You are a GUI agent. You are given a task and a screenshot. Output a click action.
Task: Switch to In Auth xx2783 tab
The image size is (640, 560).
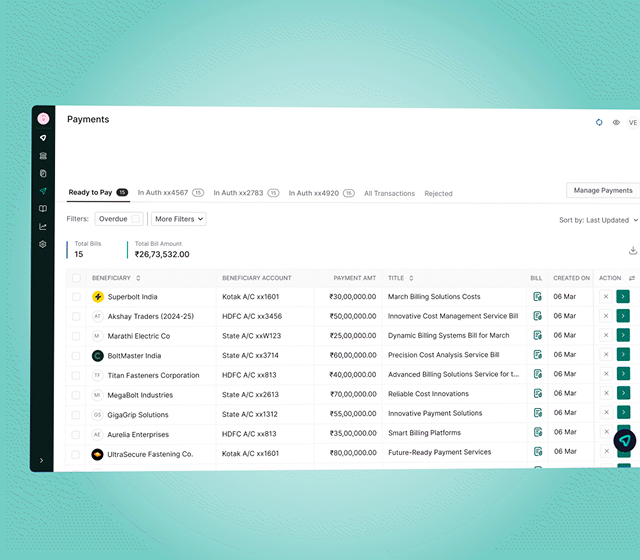tap(246, 193)
